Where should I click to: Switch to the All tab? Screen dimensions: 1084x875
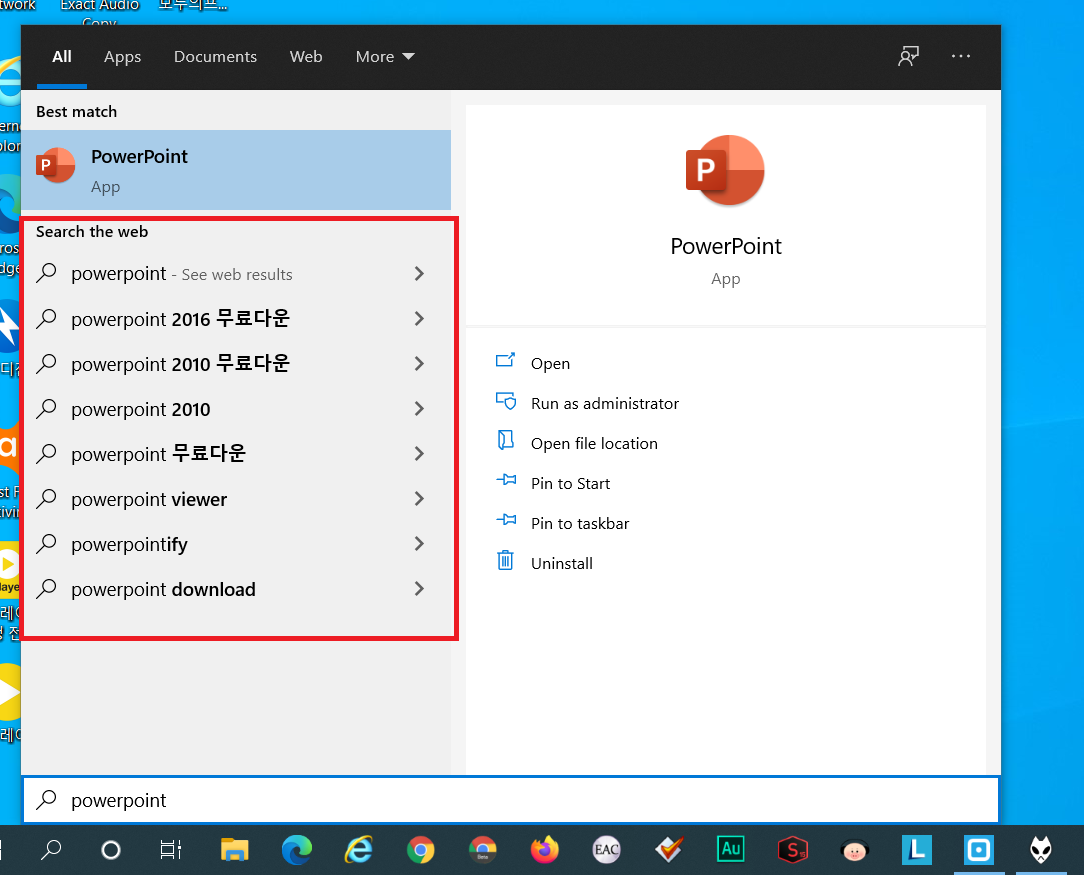point(62,57)
